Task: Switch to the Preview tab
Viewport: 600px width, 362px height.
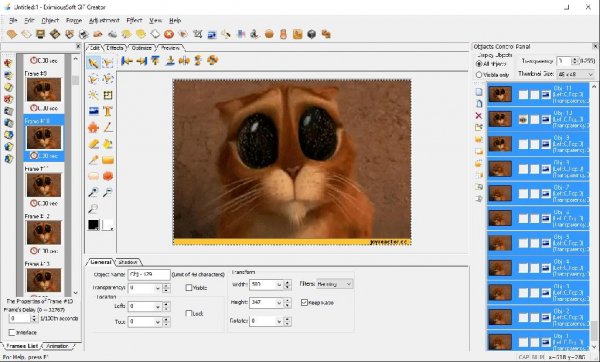Action: click(x=170, y=48)
